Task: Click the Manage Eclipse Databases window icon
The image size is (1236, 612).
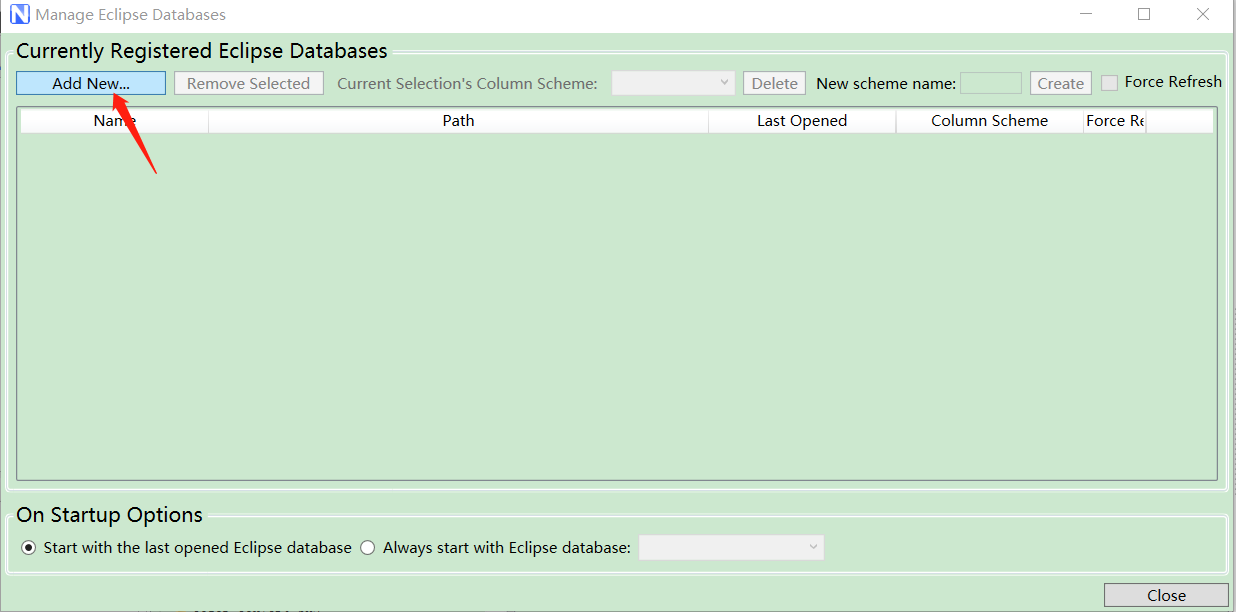Action: click(x=19, y=15)
